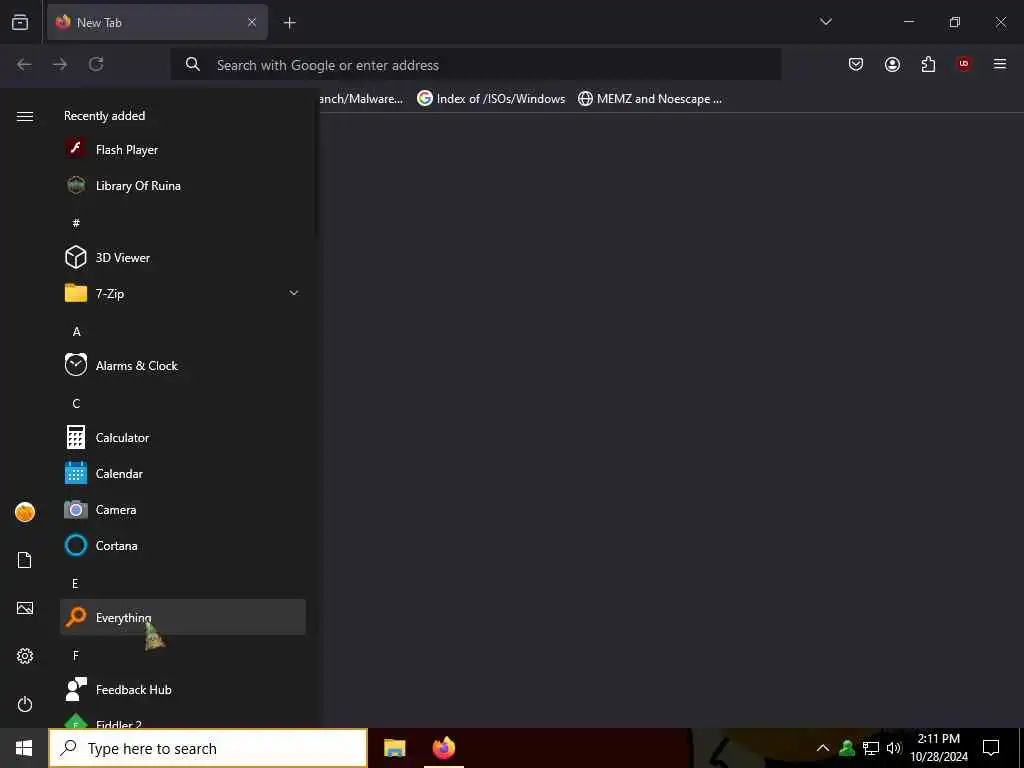The height and width of the screenshot is (768, 1024).
Task: Open the 'anch/Malware...' bookmark
Action: click(x=362, y=99)
